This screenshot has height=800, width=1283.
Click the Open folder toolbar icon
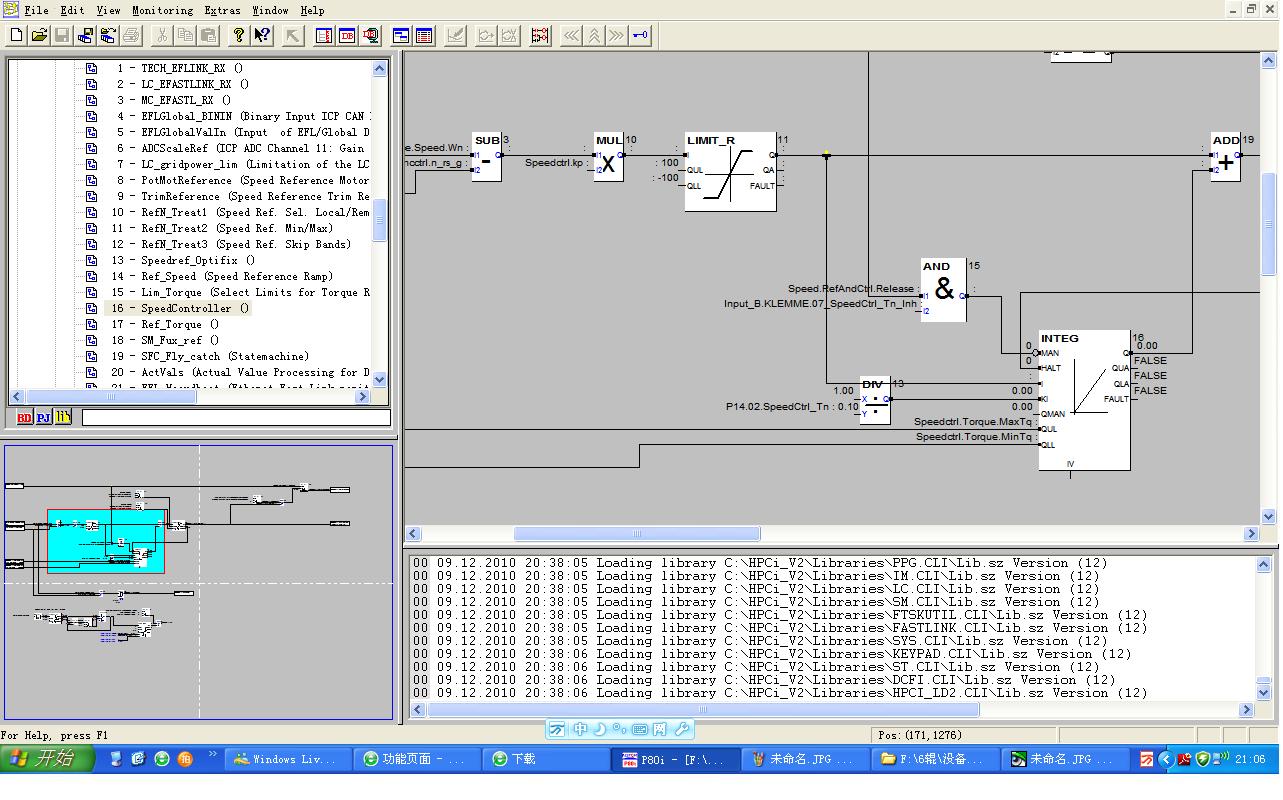39,35
